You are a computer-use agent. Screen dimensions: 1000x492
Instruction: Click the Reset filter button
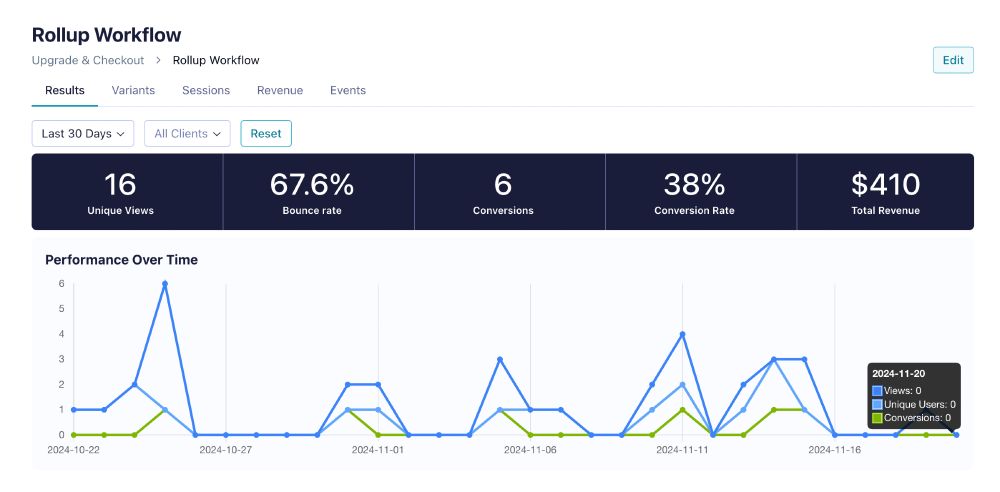(x=266, y=133)
